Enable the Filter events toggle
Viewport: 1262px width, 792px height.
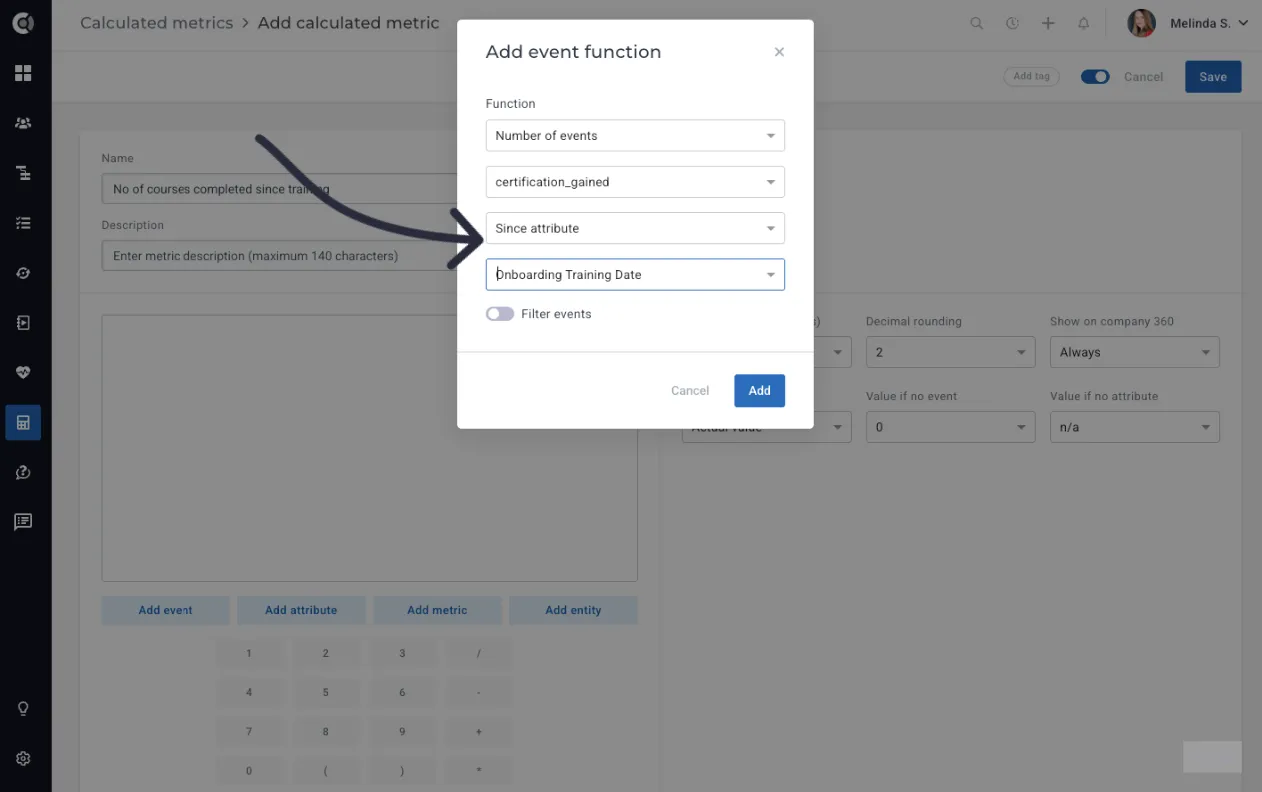click(x=500, y=314)
